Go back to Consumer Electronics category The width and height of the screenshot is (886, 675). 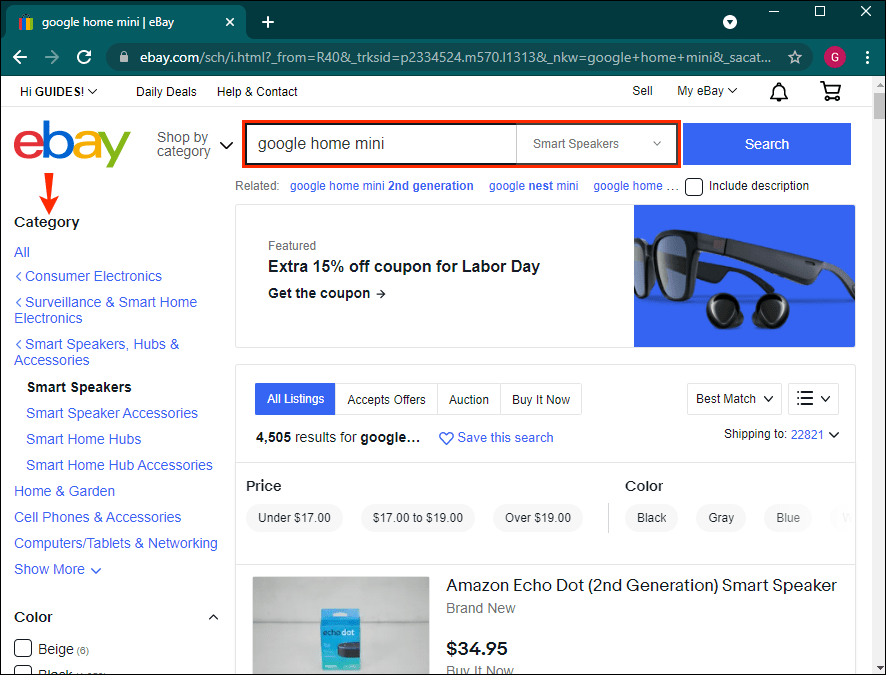pyautogui.click(x=88, y=276)
